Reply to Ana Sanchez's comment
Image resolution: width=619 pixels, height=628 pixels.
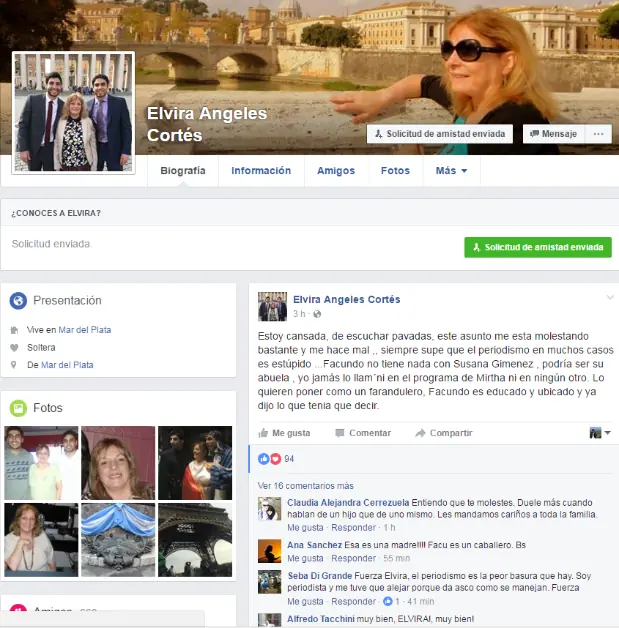tap(354, 558)
